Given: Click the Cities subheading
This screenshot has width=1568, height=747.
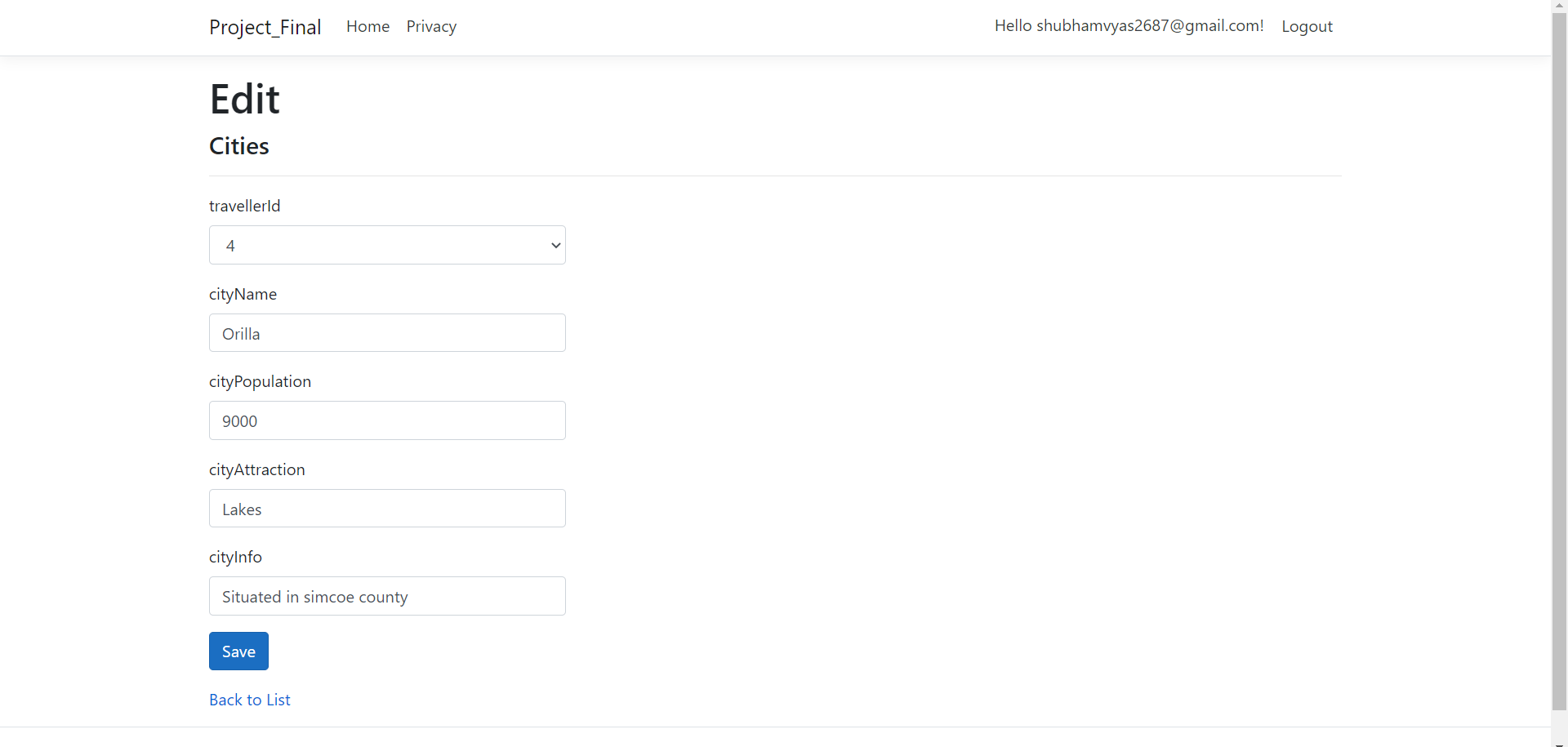Looking at the screenshot, I should [x=238, y=146].
